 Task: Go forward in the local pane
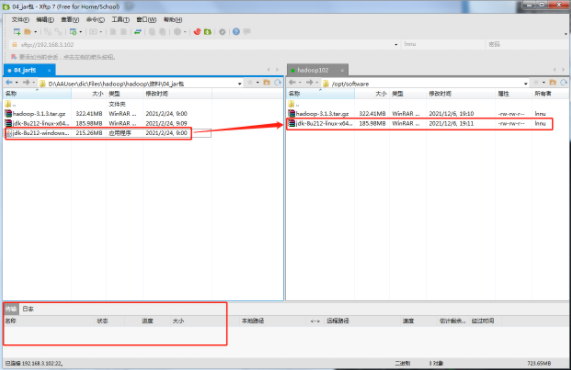(x=25, y=83)
